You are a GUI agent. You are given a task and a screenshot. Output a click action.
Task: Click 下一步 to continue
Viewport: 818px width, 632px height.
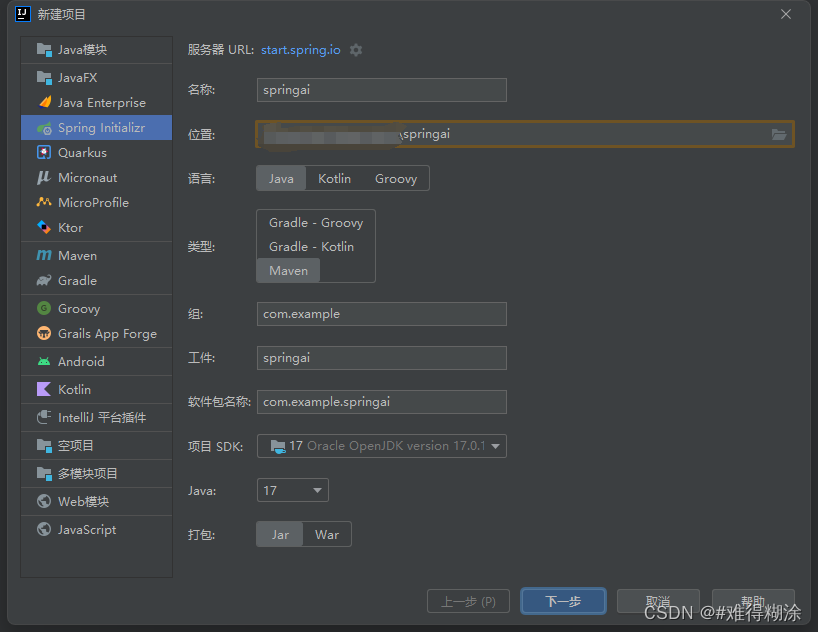click(563, 601)
